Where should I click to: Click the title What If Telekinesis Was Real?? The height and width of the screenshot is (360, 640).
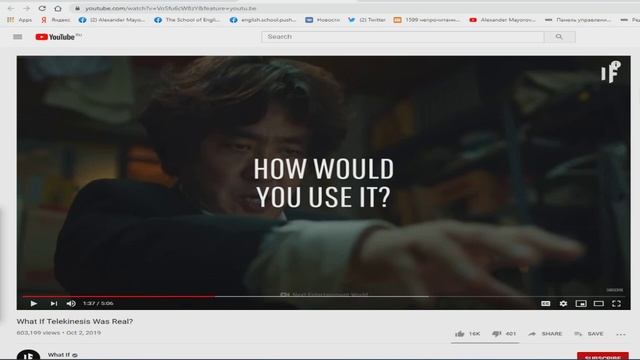(x=75, y=321)
